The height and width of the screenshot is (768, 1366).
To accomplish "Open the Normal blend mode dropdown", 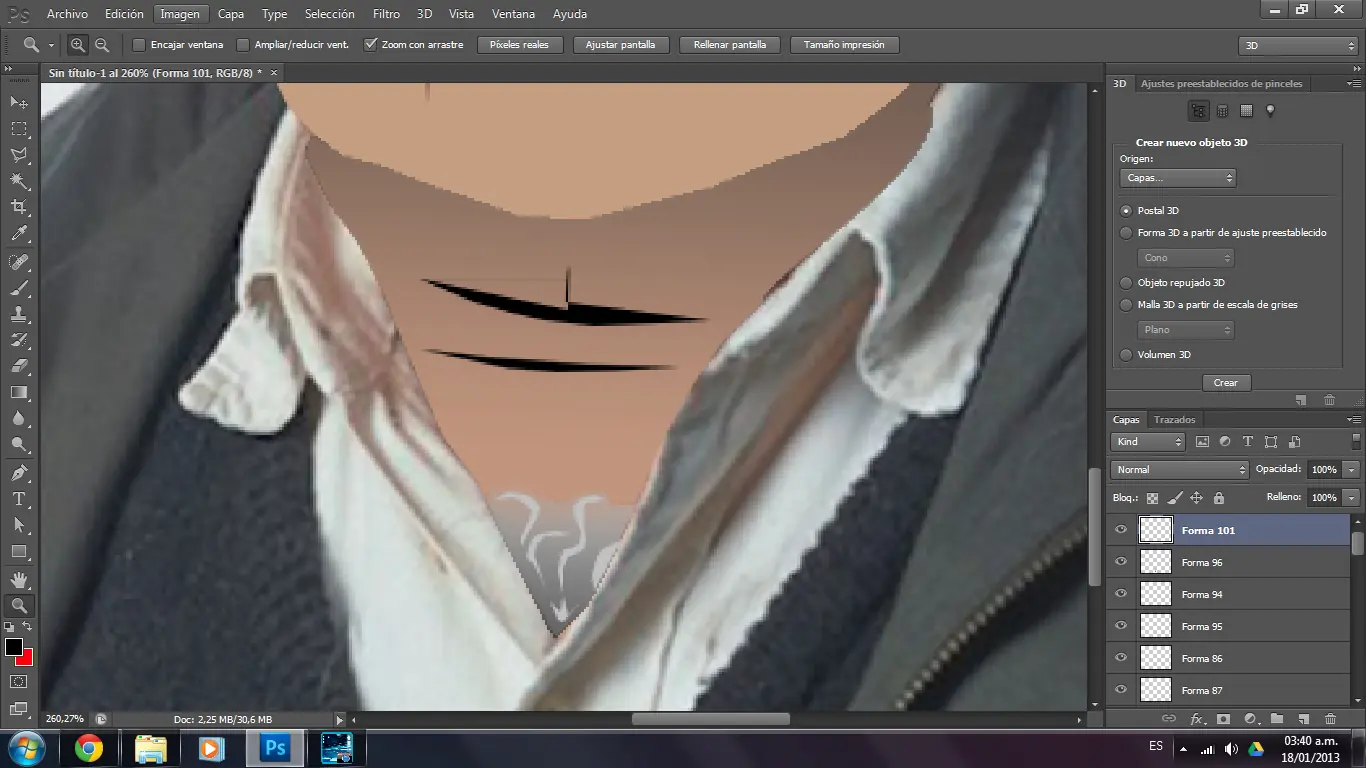I will click(1180, 470).
